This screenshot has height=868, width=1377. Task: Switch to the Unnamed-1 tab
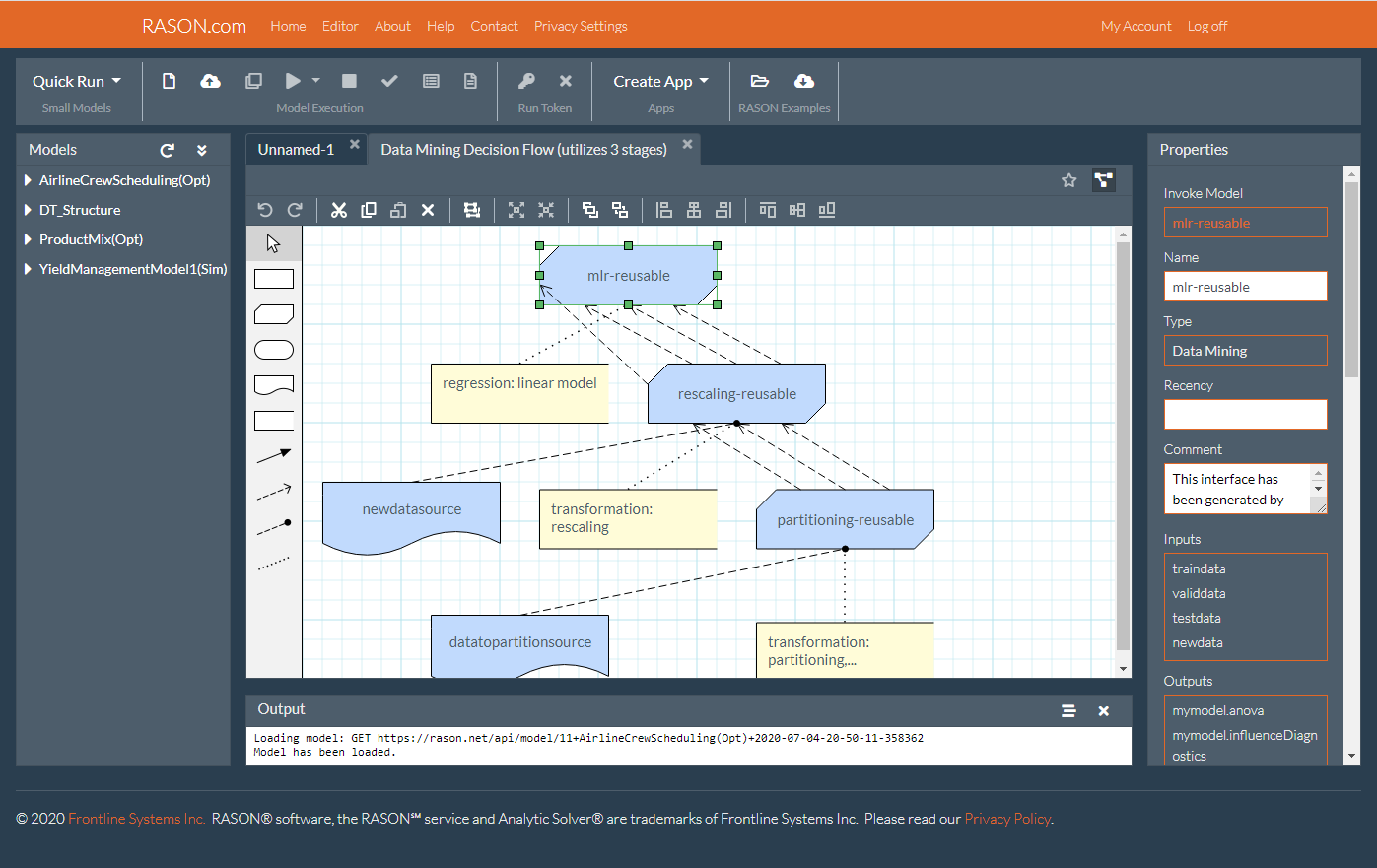296,149
